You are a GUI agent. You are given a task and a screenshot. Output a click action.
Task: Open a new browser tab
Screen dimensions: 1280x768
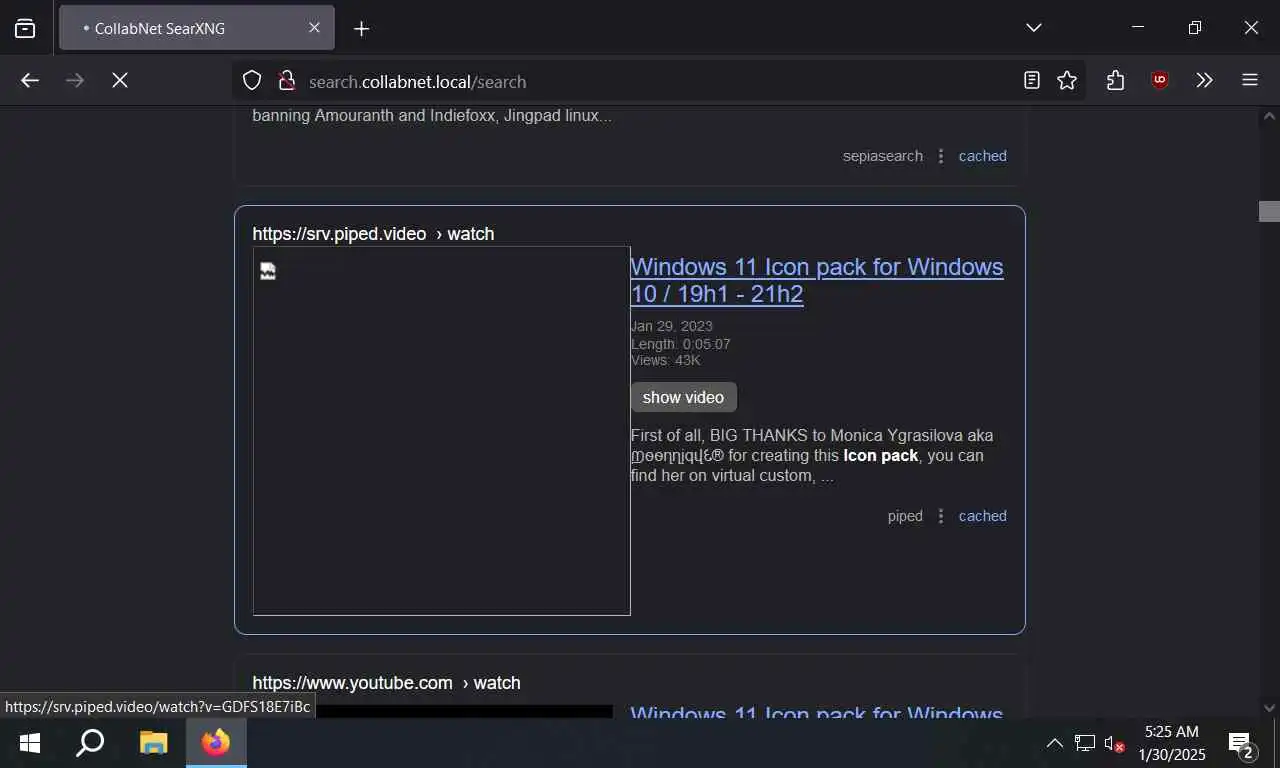point(362,28)
